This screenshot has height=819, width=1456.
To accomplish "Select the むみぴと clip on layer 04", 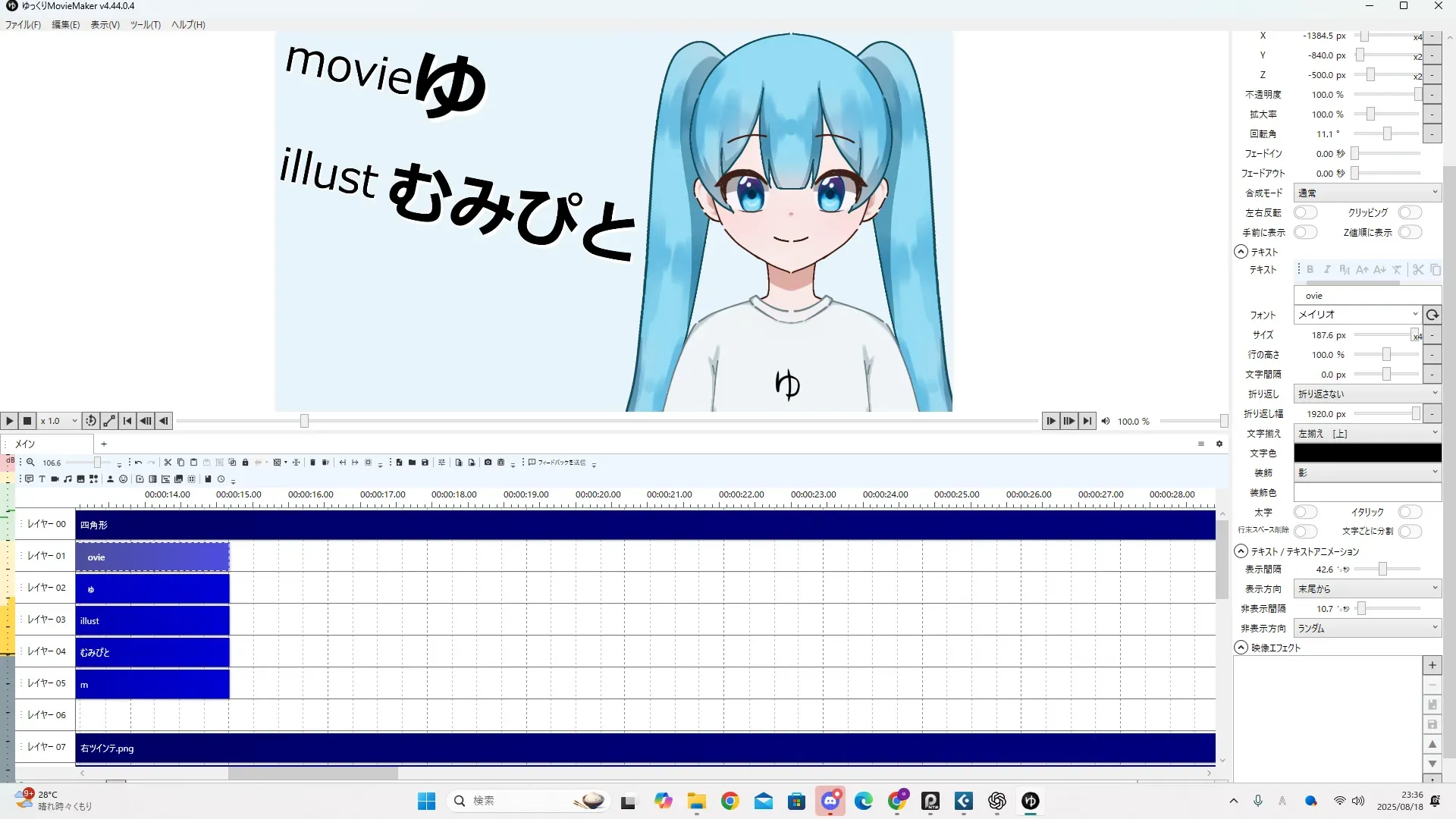I will pyautogui.click(x=152, y=652).
